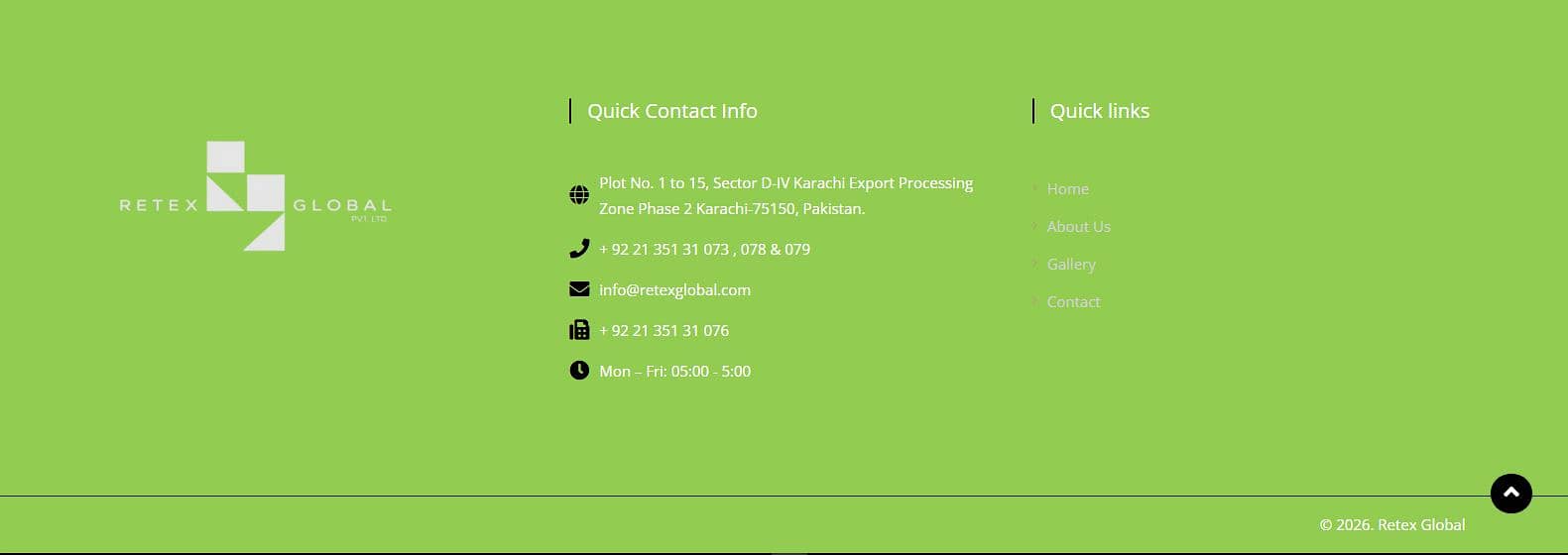Click the Quick Contact Info heading
The image size is (1568, 555).
pyautogui.click(x=671, y=111)
